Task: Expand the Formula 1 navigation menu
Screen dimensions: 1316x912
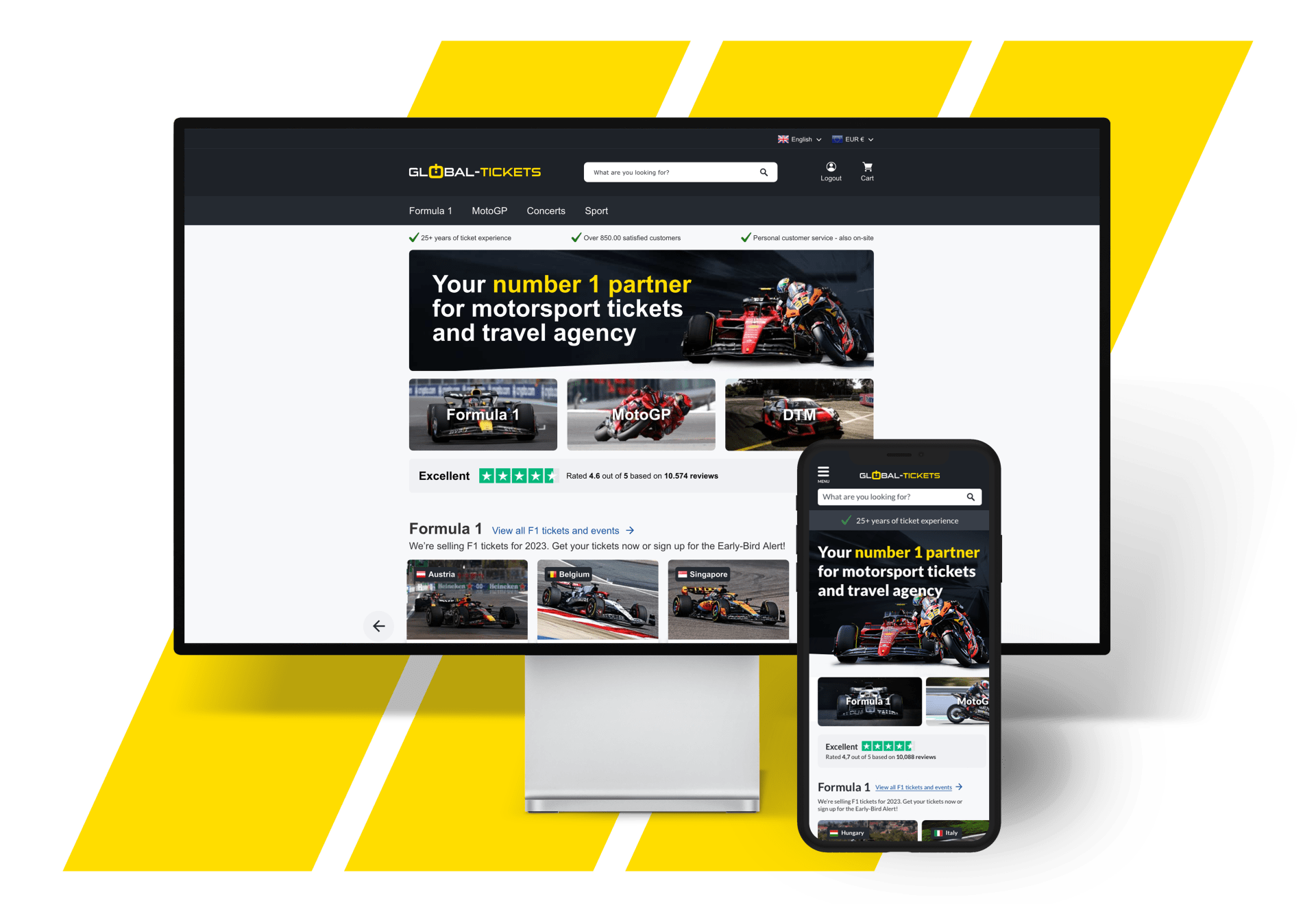Action: tap(432, 210)
